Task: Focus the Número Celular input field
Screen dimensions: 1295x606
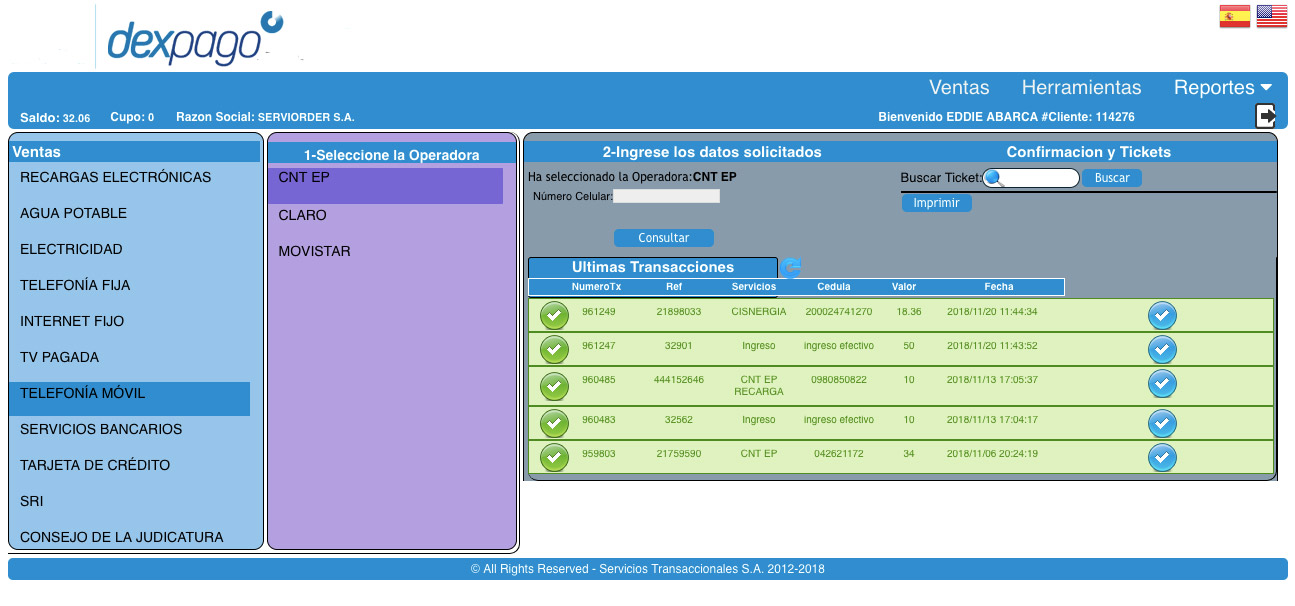Action: 666,197
